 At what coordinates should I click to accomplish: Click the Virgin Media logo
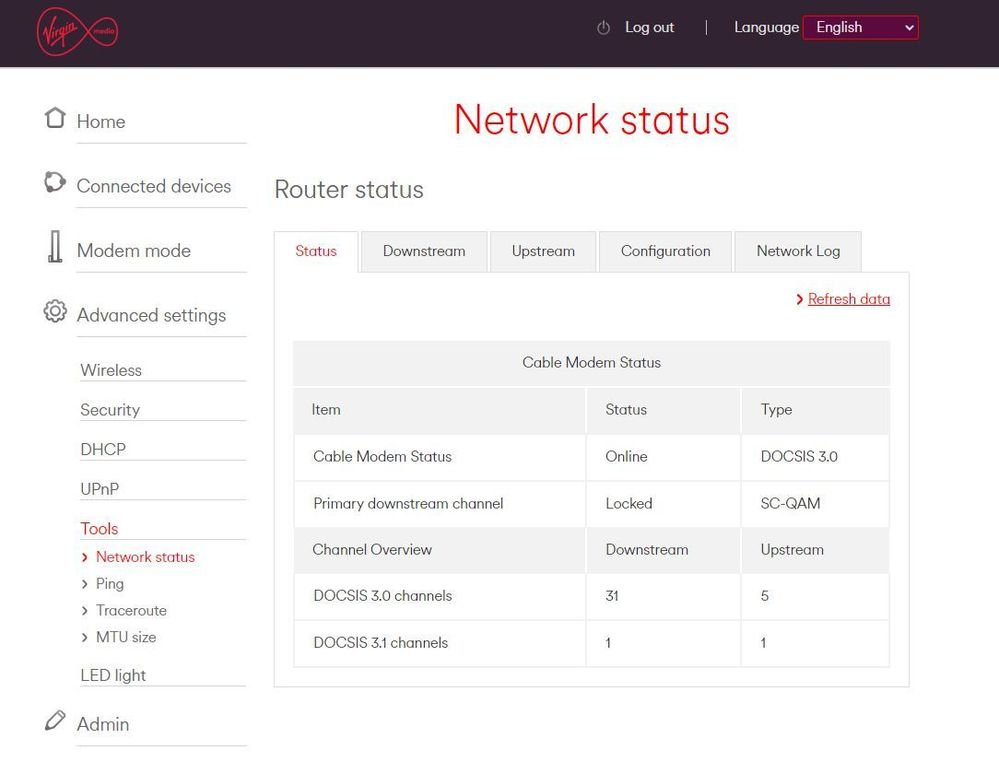coord(77,31)
